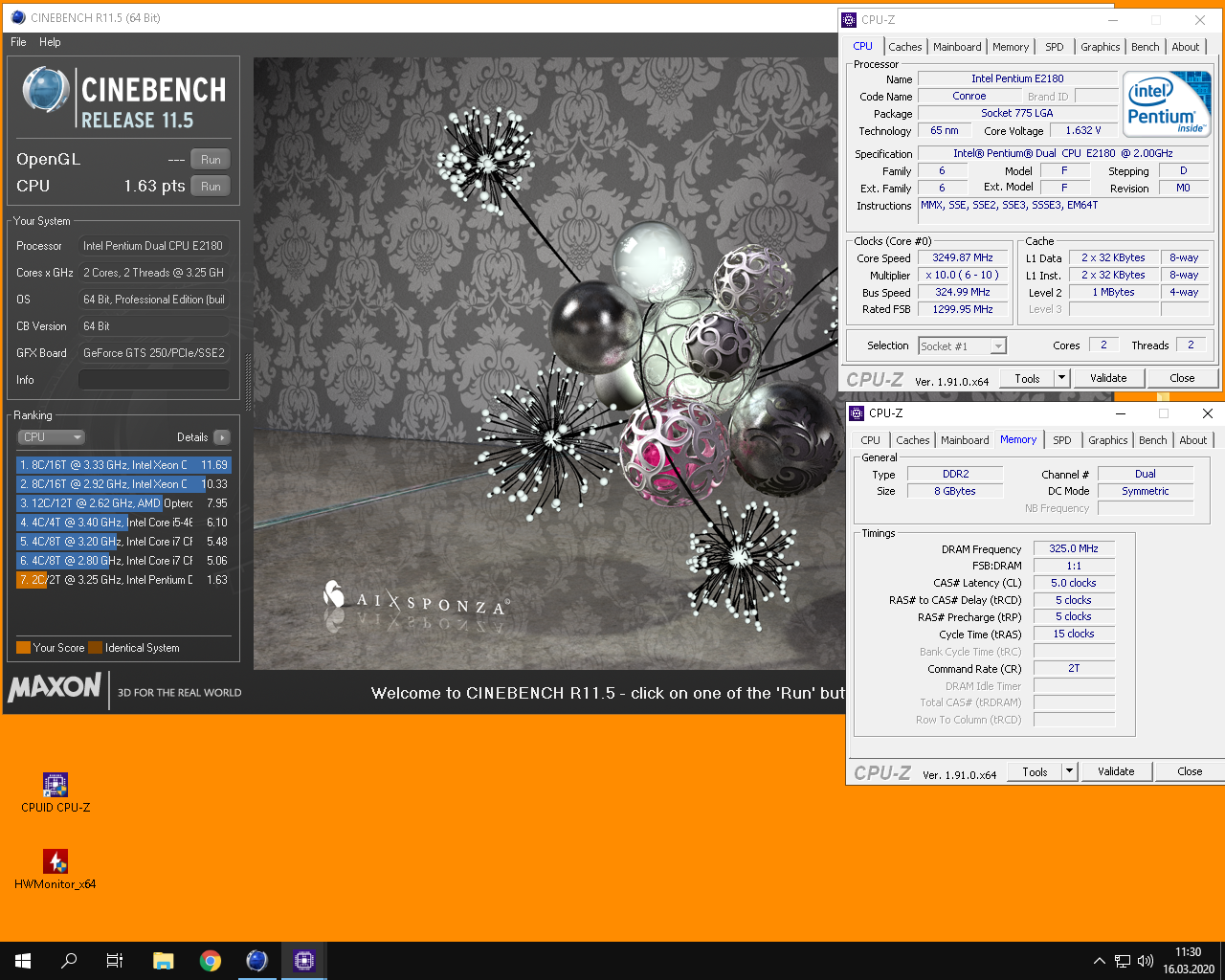Switch to CPU-Z in the taskbar

304,961
